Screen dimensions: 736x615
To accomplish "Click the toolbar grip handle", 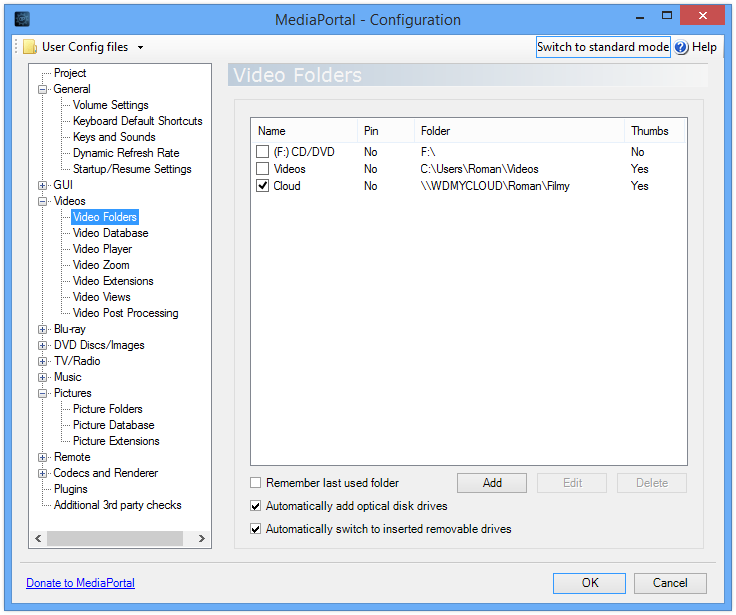I will [16, 47].
